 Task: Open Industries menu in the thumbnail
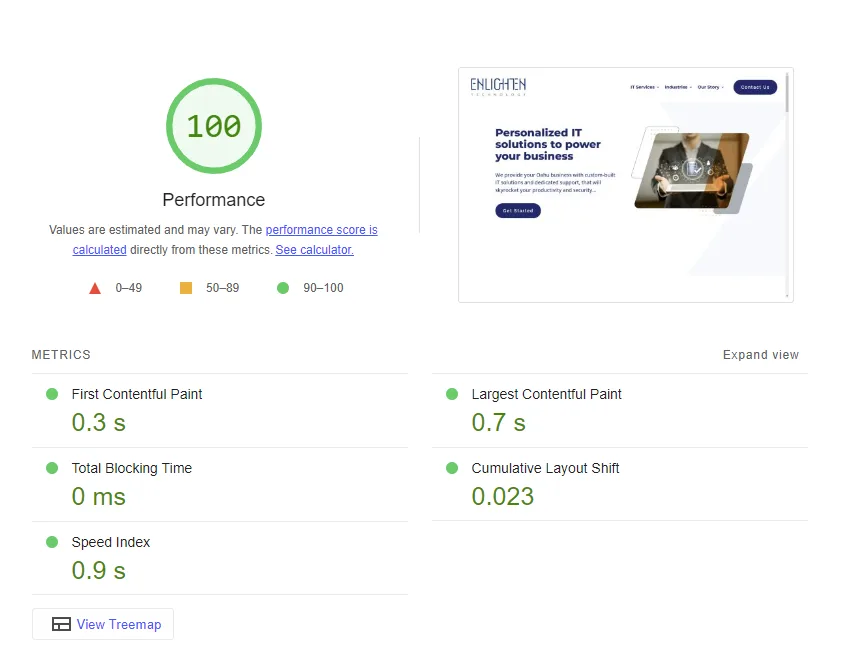678,87
